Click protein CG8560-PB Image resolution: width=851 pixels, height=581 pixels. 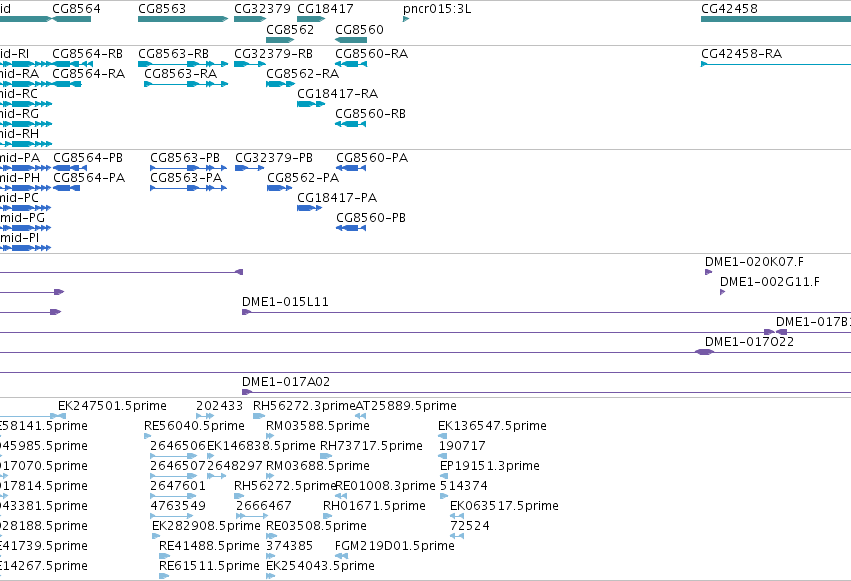point(351,228)
